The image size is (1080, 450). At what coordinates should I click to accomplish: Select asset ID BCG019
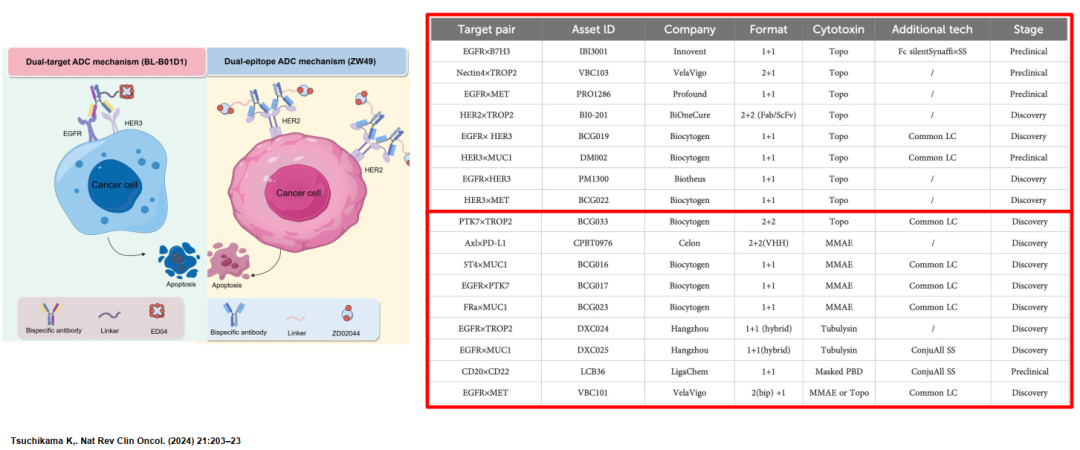tap(593, 136)
